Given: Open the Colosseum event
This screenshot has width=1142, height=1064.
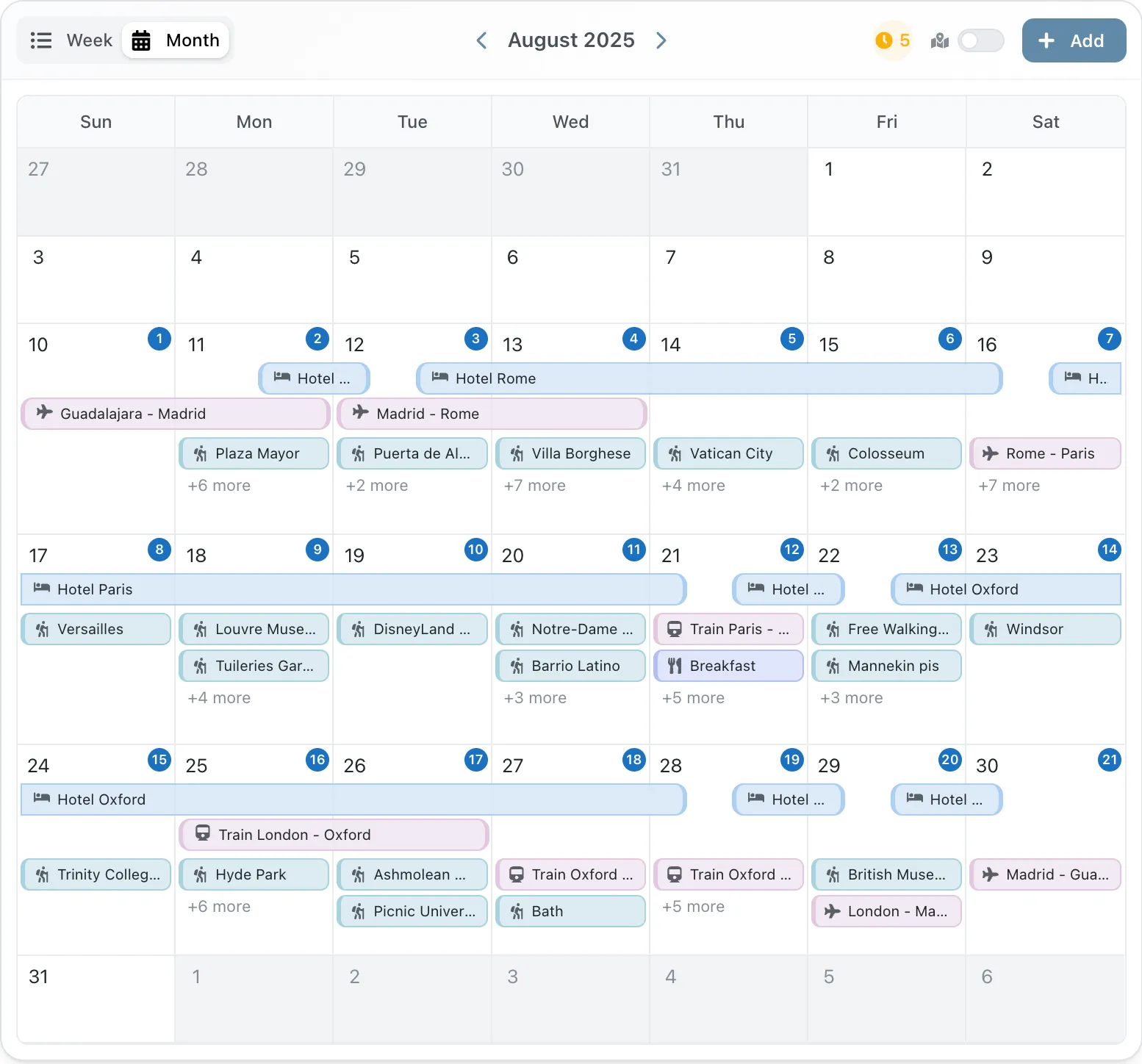Looking at the screenshot, I should [886, 453].
